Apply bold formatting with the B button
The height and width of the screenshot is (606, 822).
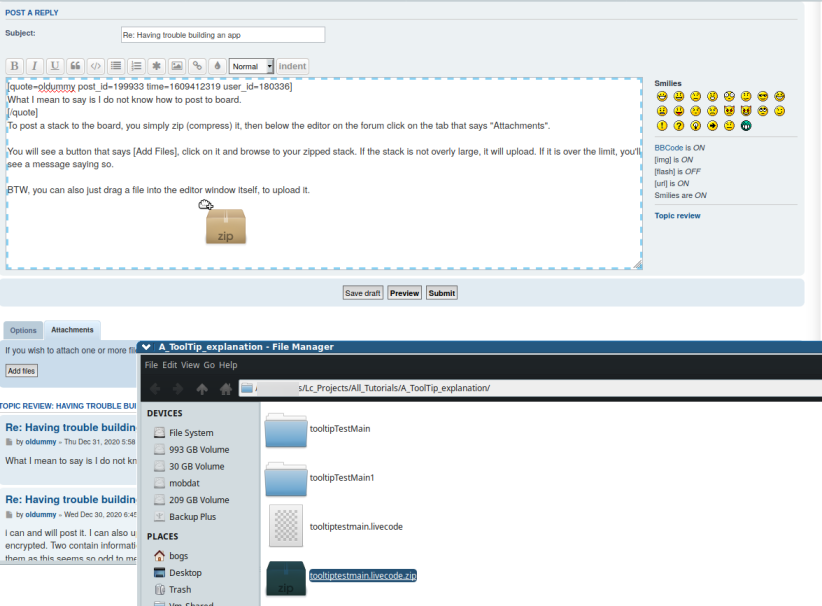click(15, 66)
